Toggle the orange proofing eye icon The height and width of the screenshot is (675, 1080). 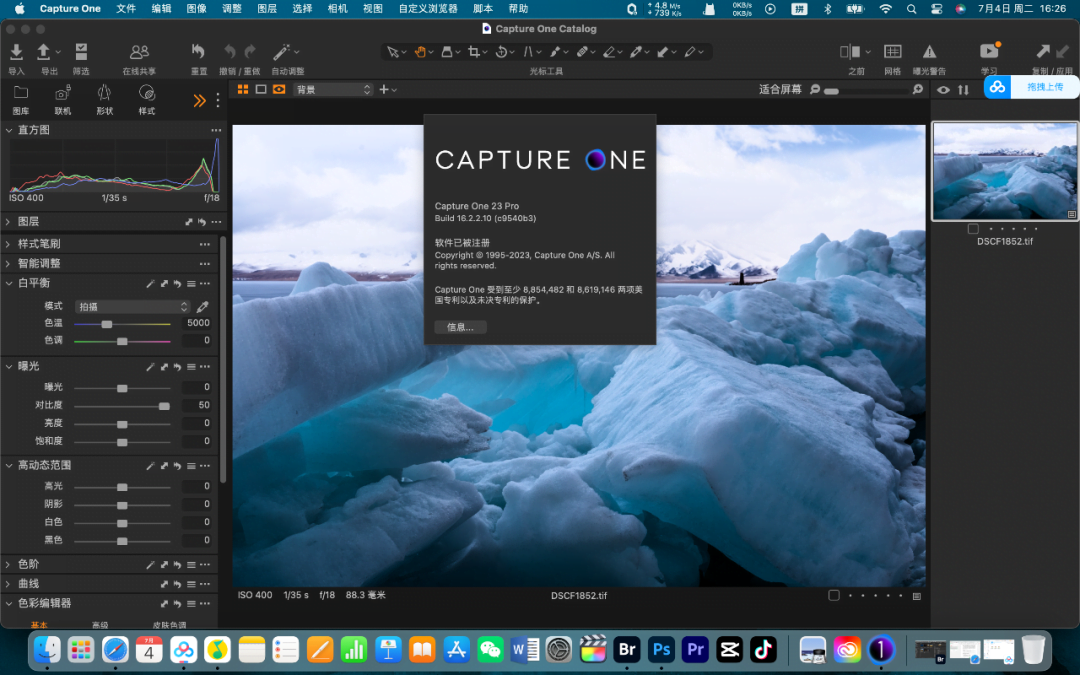coord(279,90)
